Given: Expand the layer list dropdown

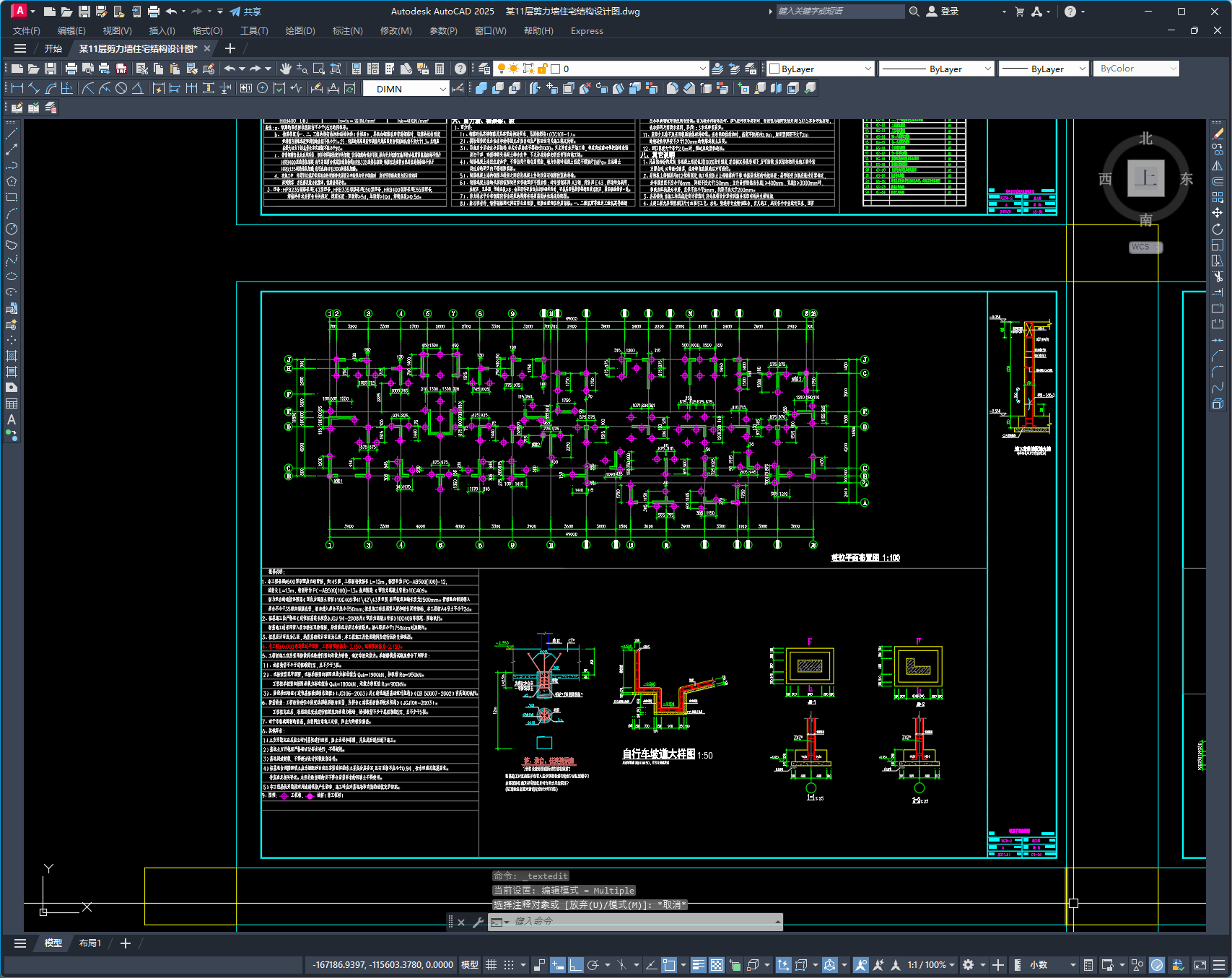Looking at the screenshot, I should [702, 69].
